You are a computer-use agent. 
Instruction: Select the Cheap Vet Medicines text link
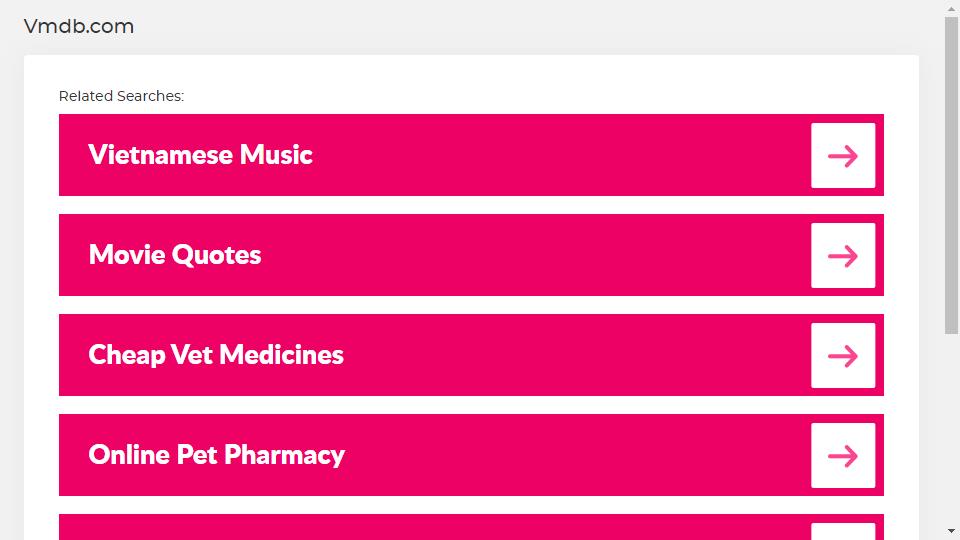(216, 355)
